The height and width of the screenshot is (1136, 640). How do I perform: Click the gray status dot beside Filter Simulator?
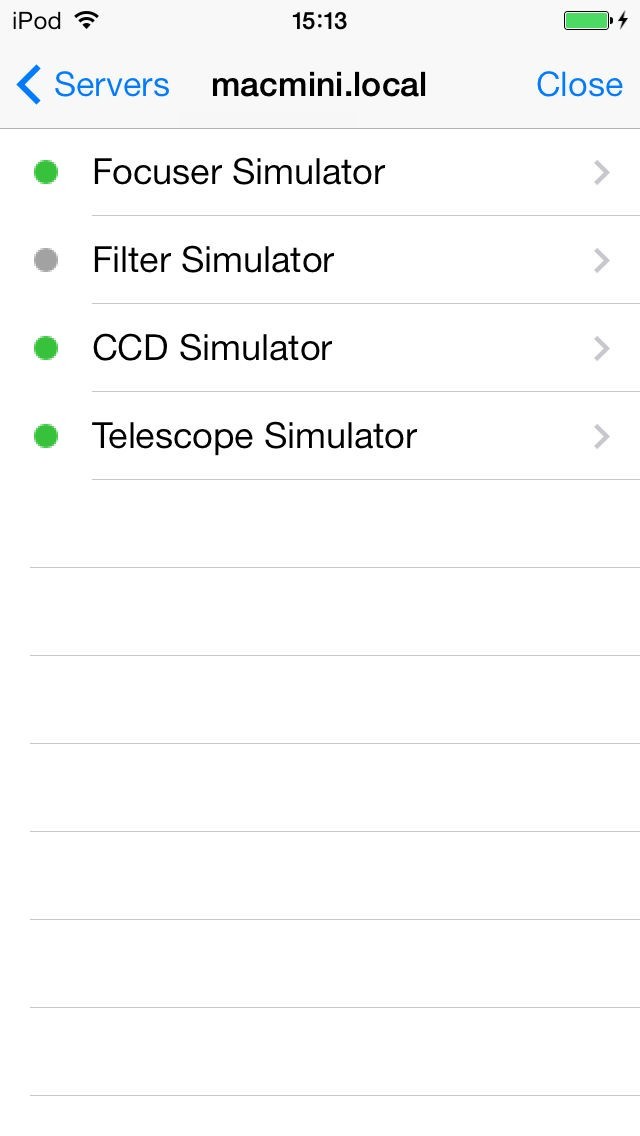[46, 261]
